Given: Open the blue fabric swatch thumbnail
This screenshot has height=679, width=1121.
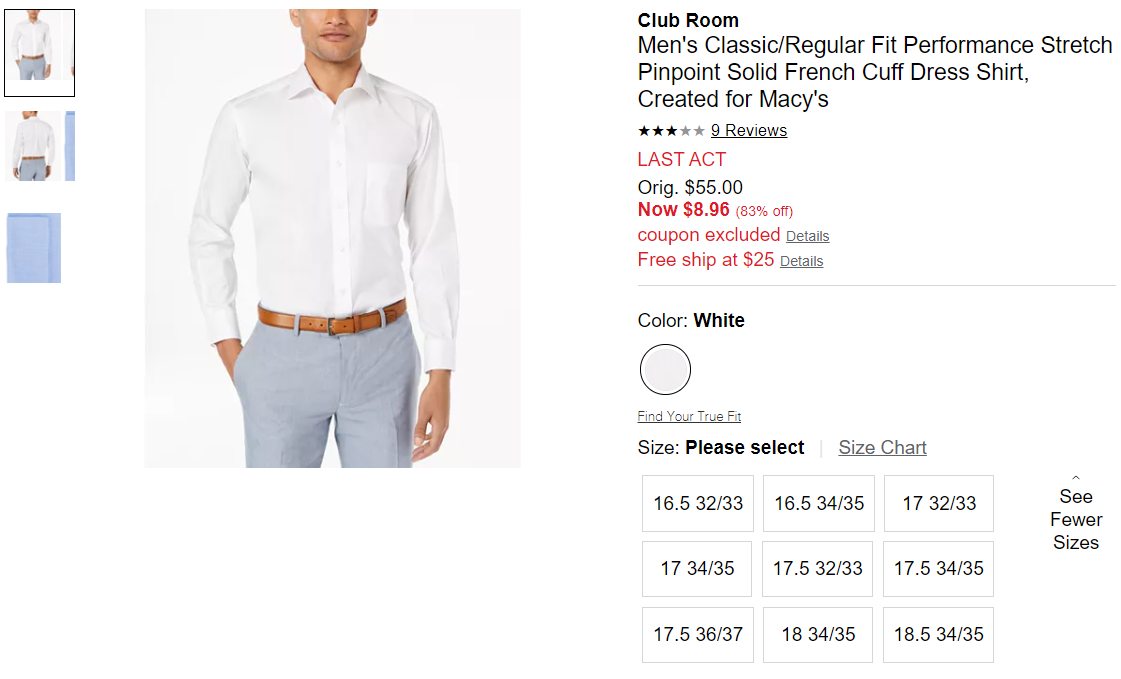Looking at the screenshot, I should point(34,248).
